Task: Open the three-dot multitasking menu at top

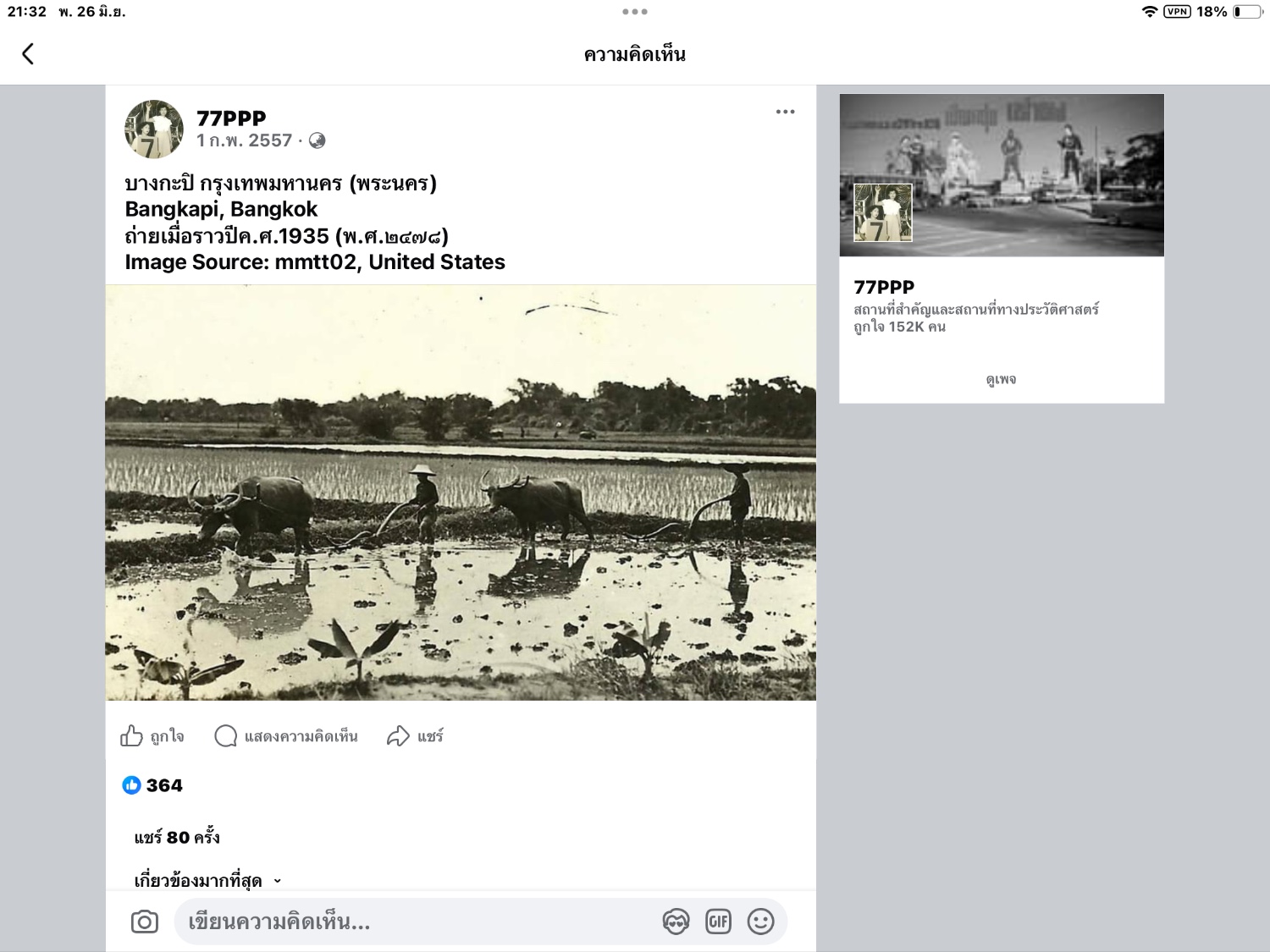Action: click(x=635, y=12)
